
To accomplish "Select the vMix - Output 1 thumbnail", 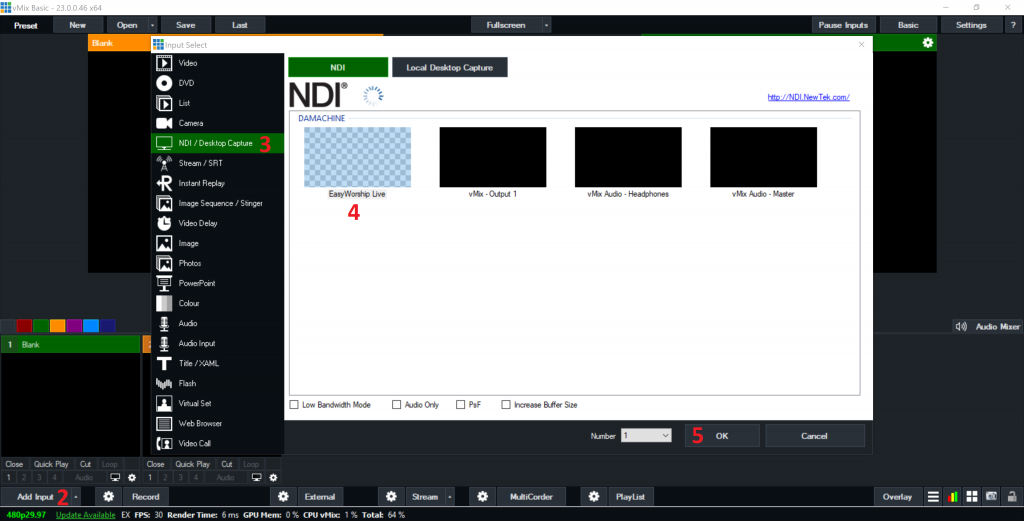I will pos(493,157).
